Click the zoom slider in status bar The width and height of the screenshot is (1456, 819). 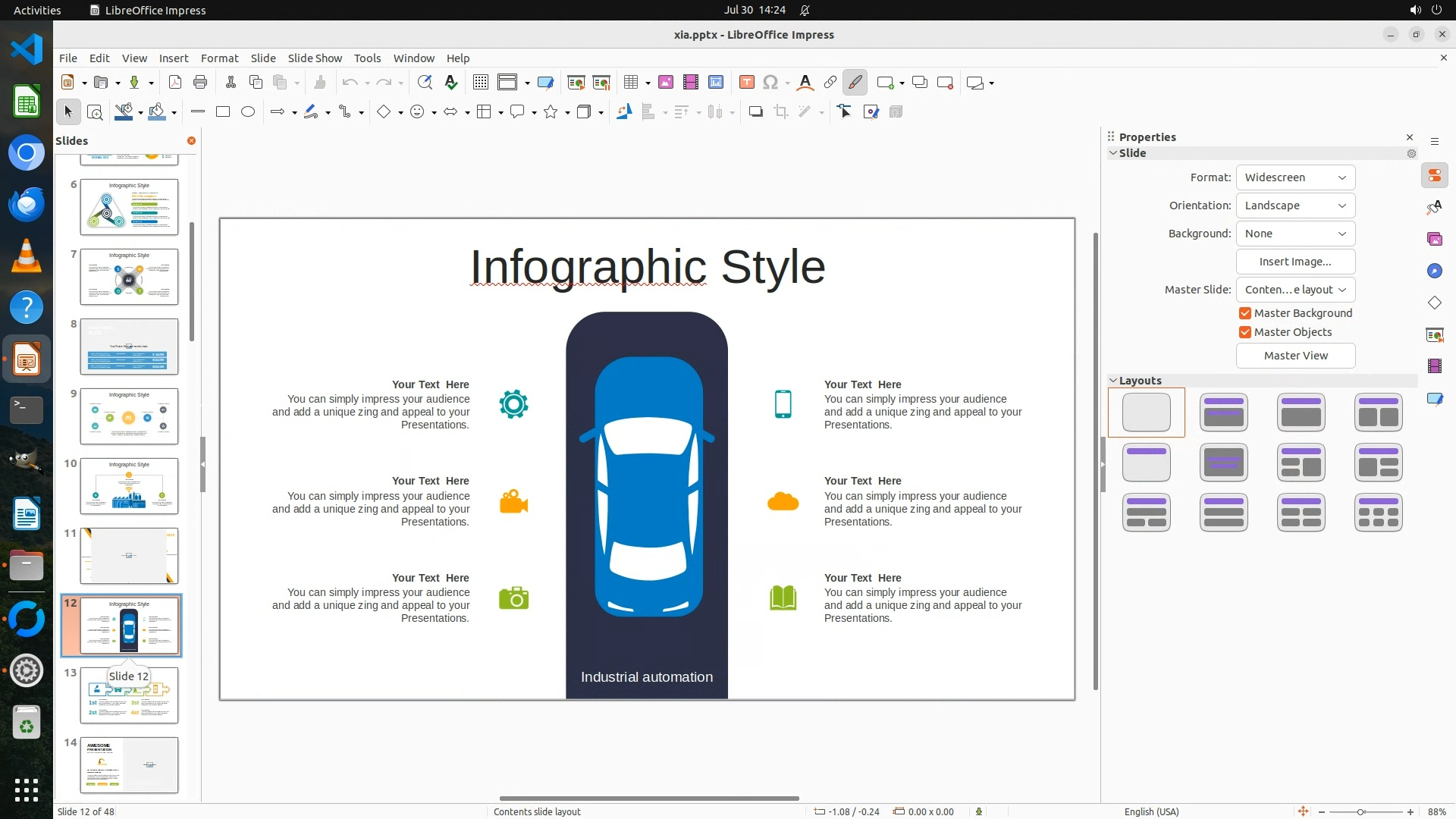[1360, 811]
